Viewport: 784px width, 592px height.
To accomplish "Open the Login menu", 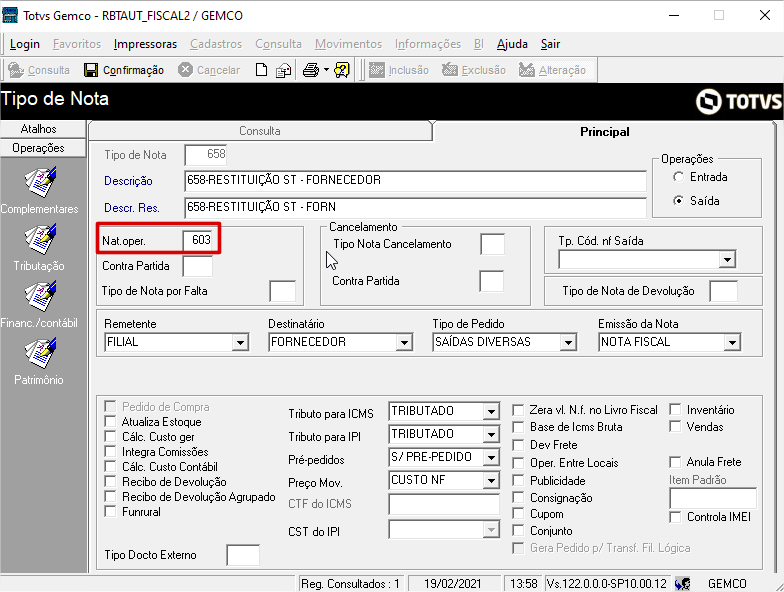I will pyautogui.click(x=24, y=44).
